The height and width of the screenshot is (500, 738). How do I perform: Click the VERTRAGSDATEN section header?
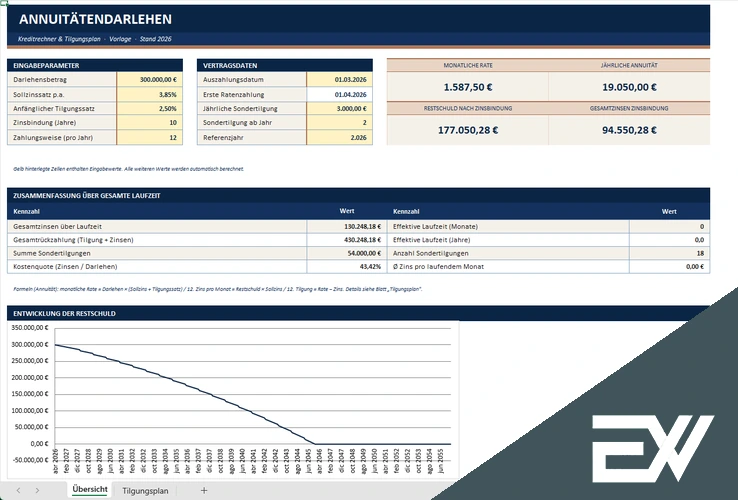(x=285, y=65)
